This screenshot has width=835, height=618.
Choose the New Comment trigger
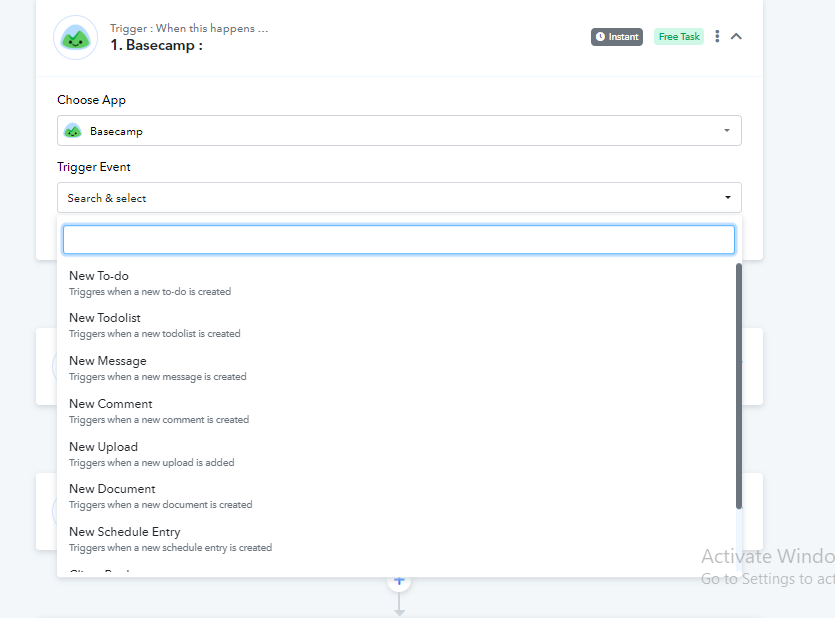point(396,411)
